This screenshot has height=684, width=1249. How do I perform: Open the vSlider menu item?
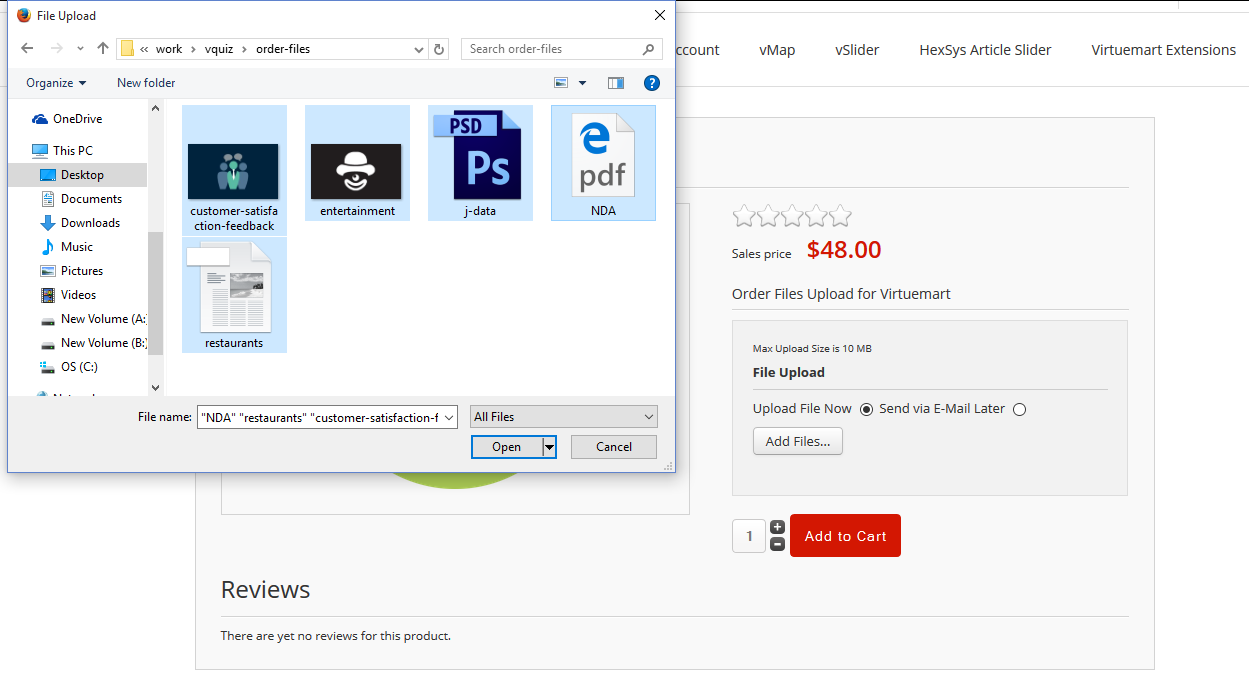click(x=857, y=50)
